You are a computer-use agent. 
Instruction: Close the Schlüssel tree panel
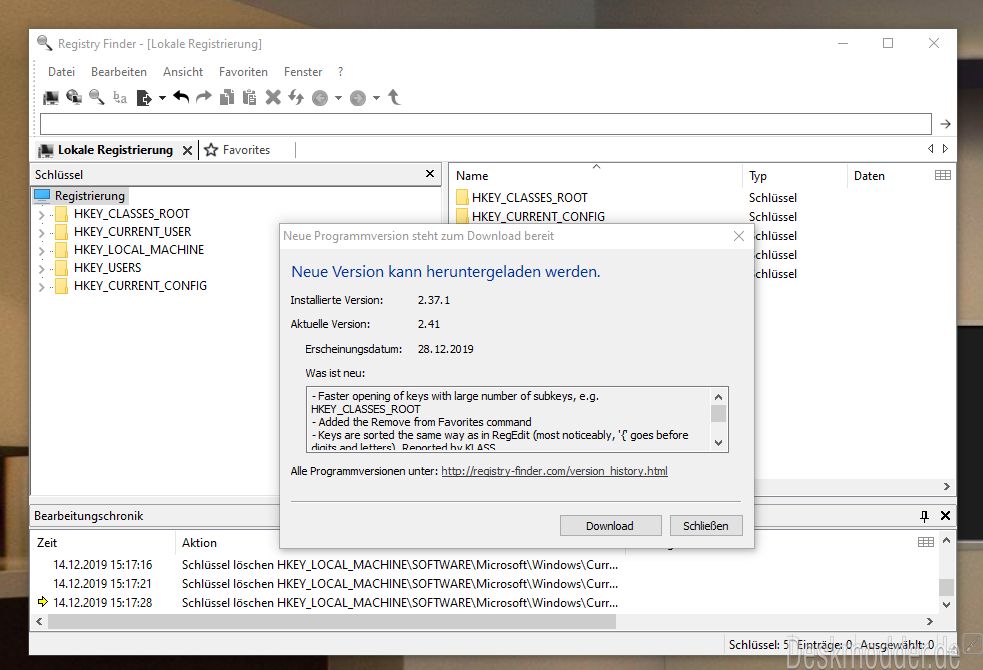coord(430,174)
